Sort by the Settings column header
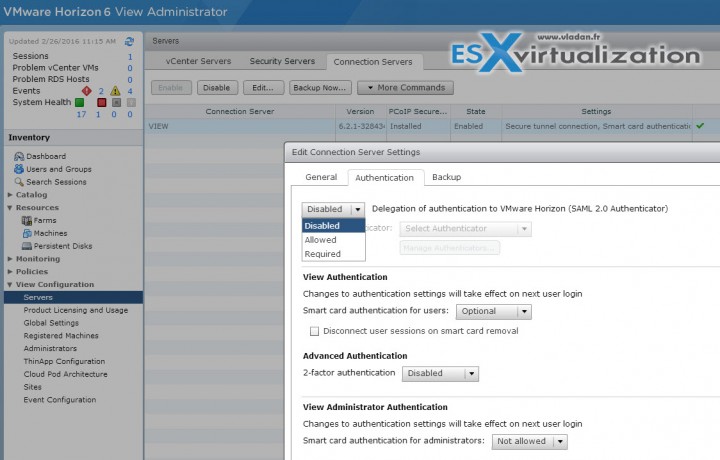The image size is (720, 460). click(x=596, y=112)
